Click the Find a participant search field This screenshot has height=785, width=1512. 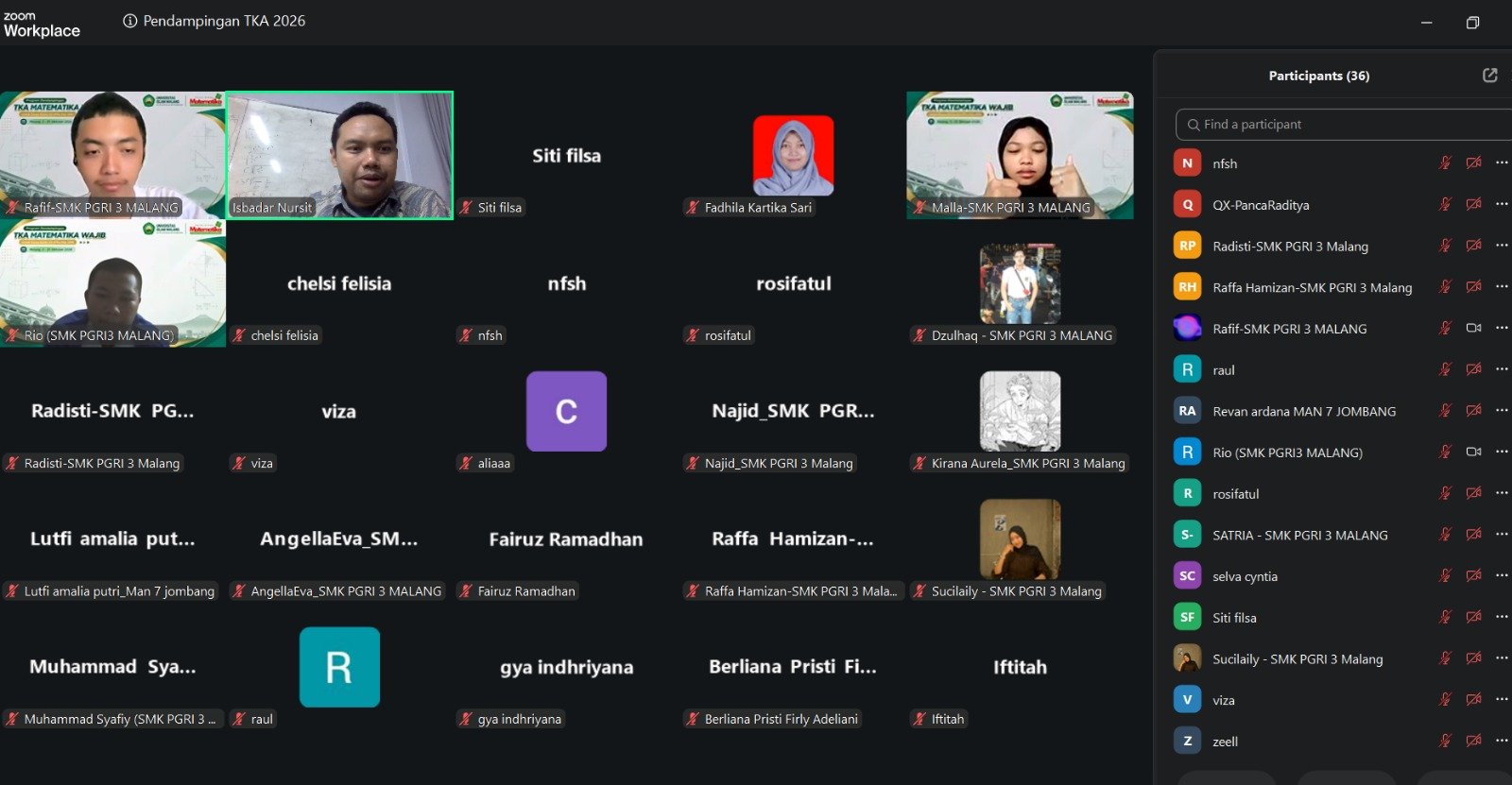[x=1344, y=125]
